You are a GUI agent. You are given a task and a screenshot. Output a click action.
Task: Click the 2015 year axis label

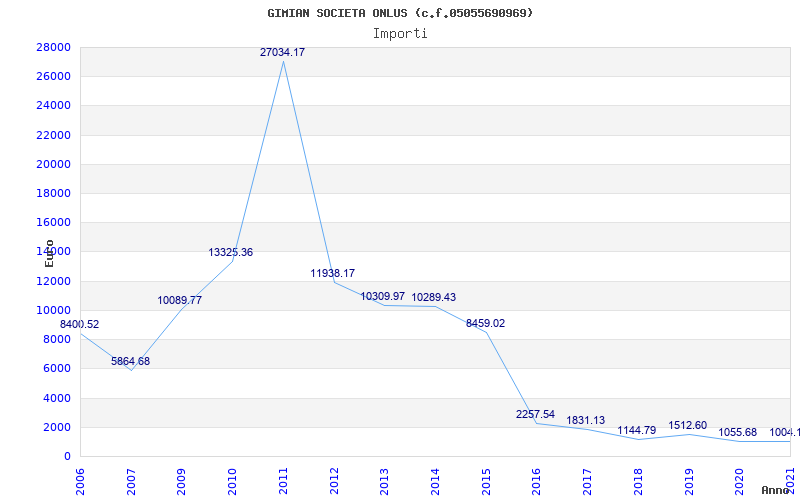(486, 481)
